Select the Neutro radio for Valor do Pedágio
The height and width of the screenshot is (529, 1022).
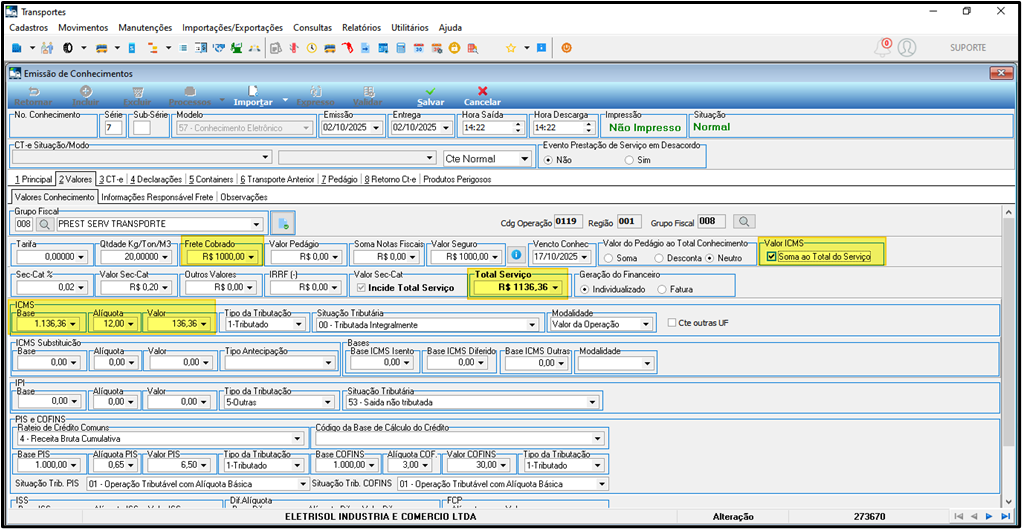tap(710, 258)
